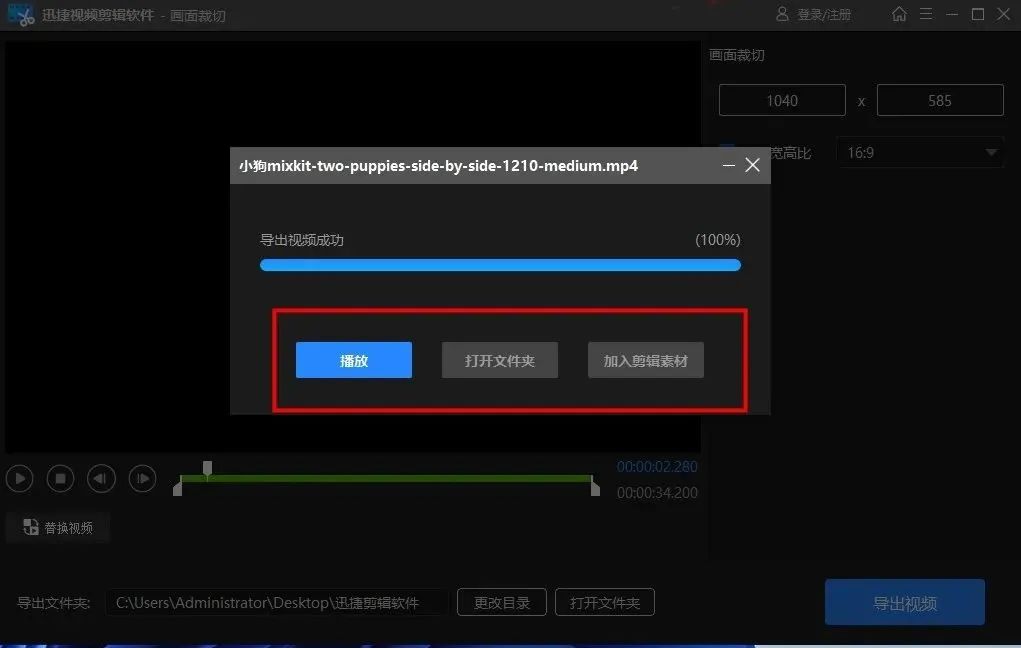The height and width of the screenshot is (648, 1021).
Task: Minimize the export progress dialog
Action: 728,165
